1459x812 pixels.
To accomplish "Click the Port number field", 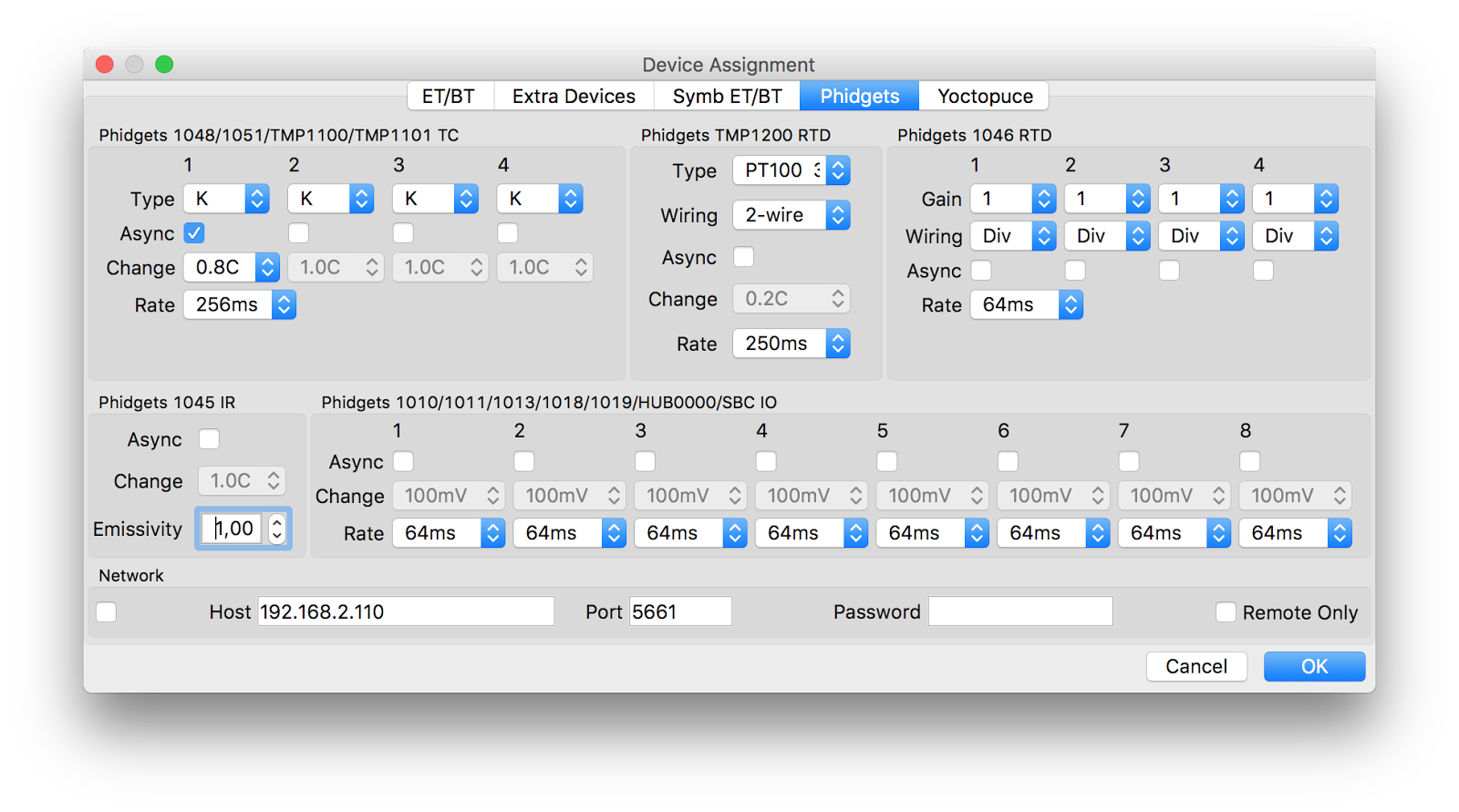I will pos(681,612).
